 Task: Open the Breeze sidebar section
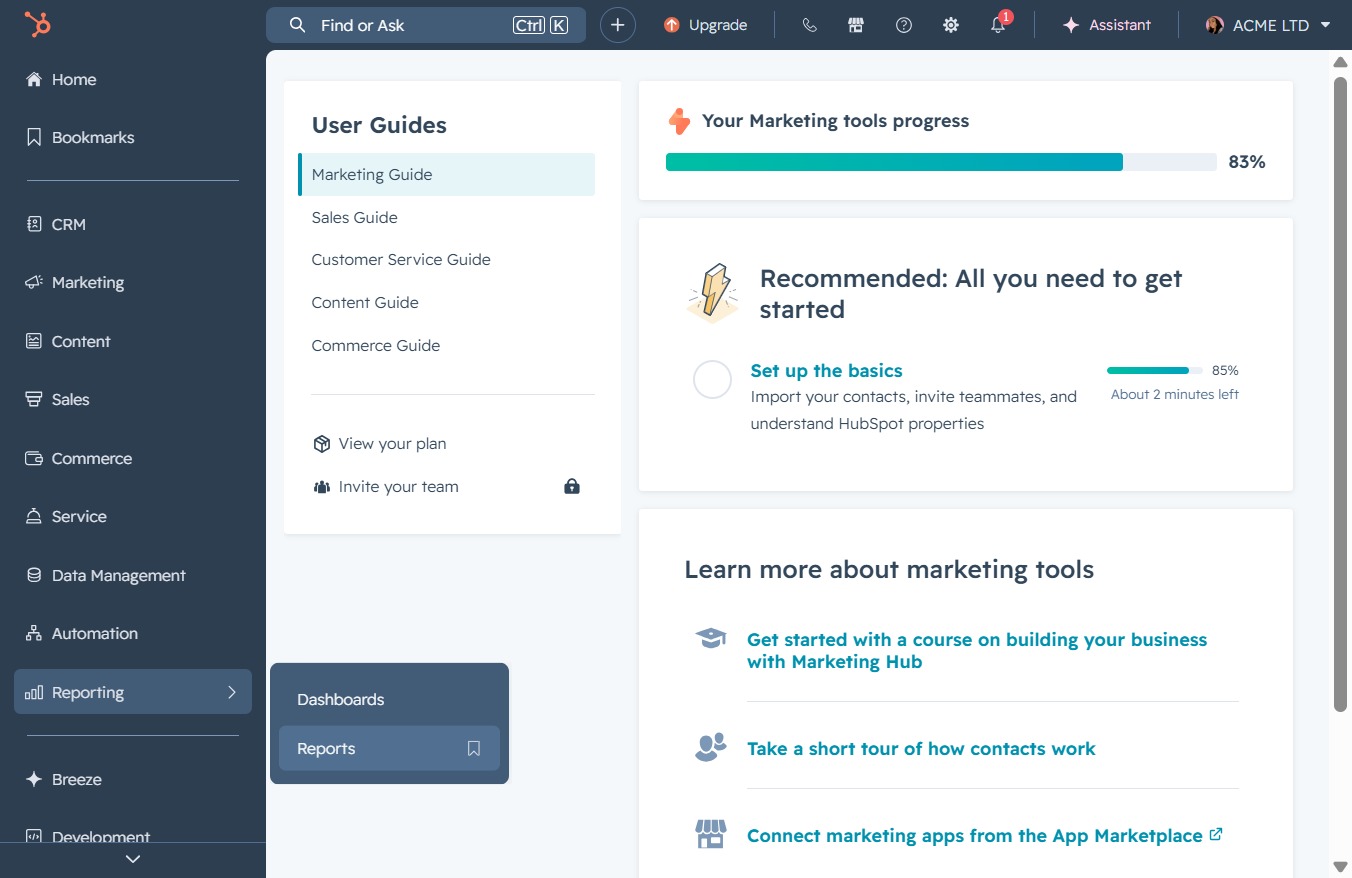133,779
